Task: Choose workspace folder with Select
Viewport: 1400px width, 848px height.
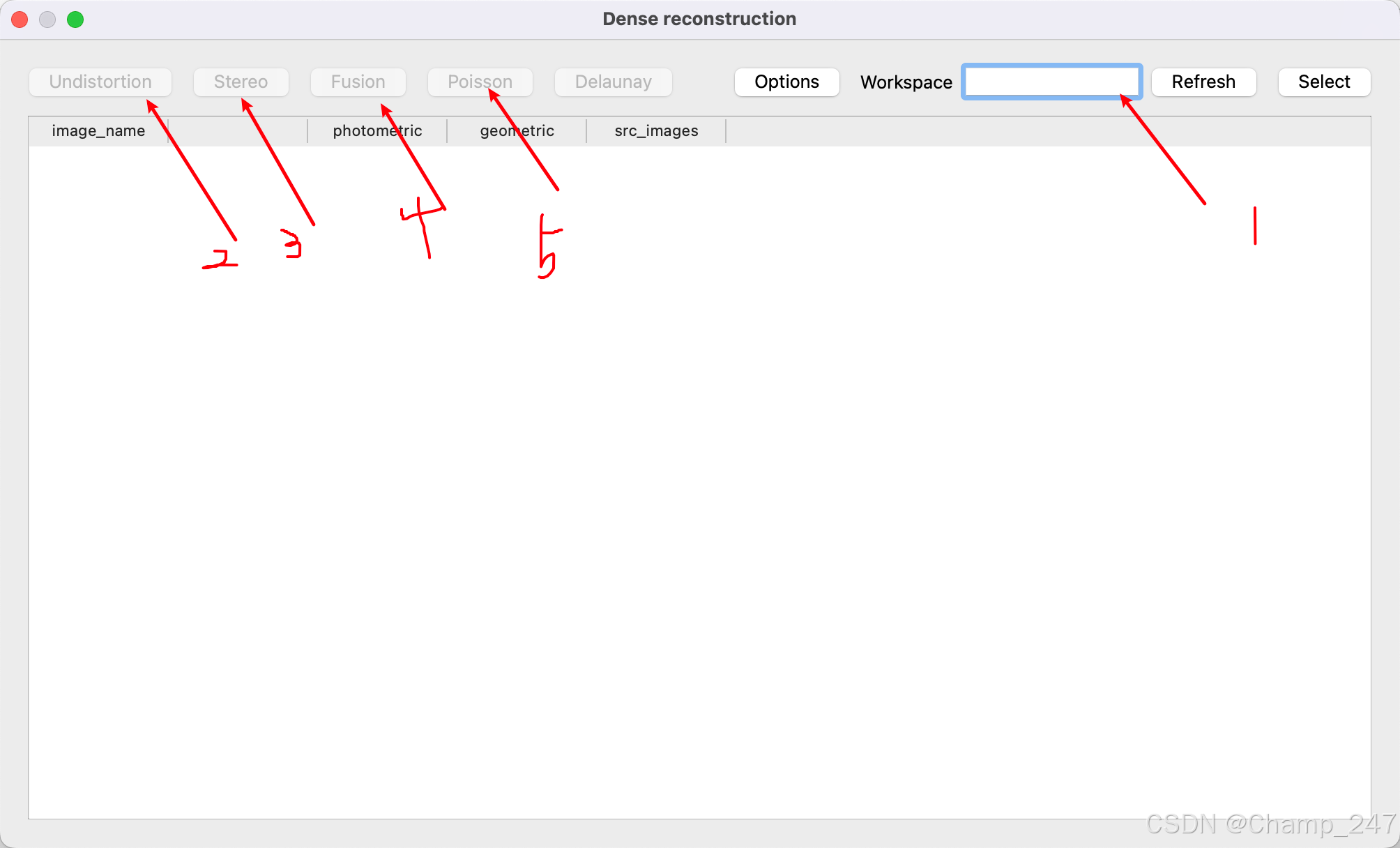Action: click(1323, 82)
